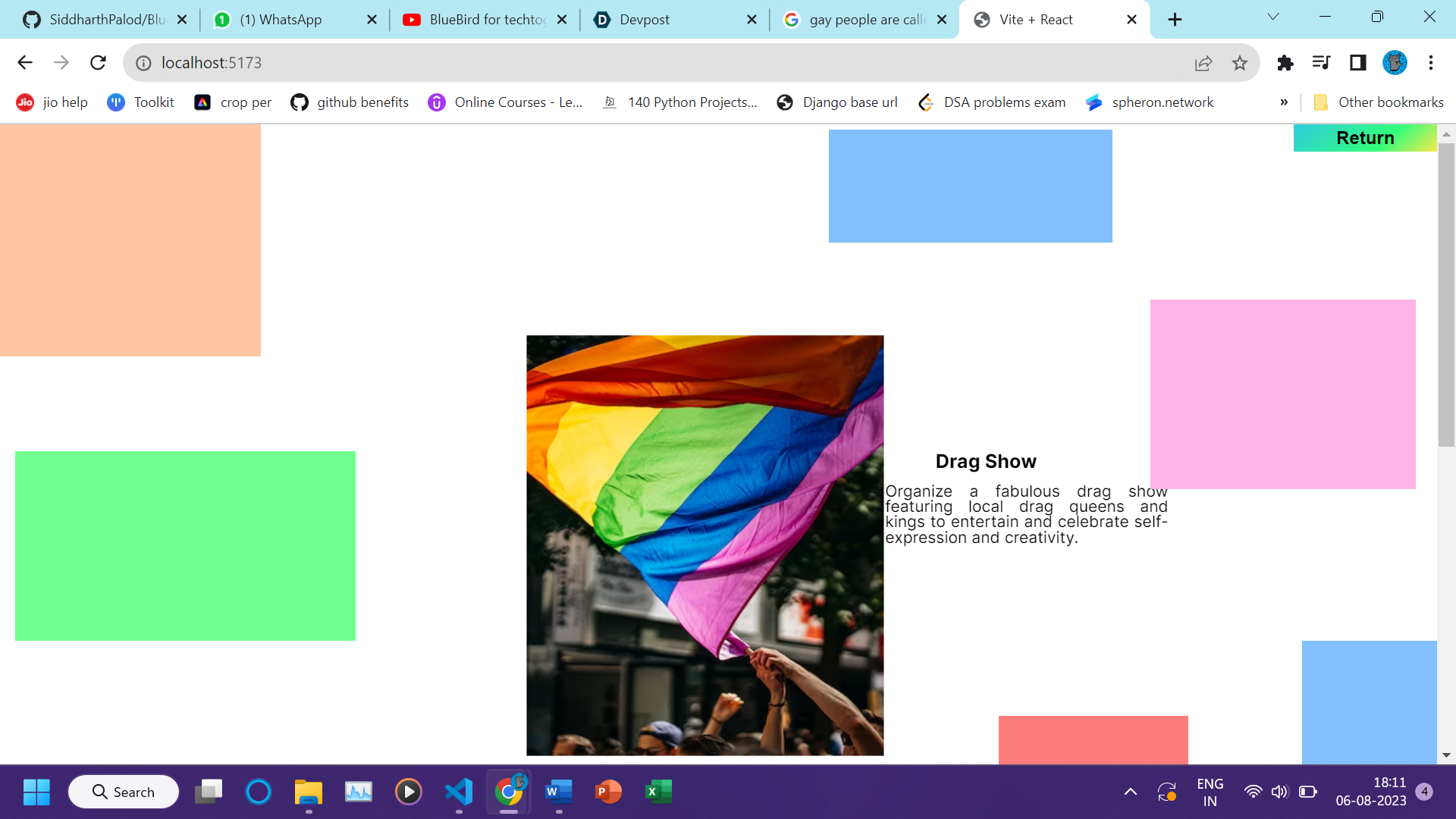Image resolution: width=1456 pixels, height=819 pixels.
Task: Toggle the speaker volume icon in system tray
Action: 1280,791
